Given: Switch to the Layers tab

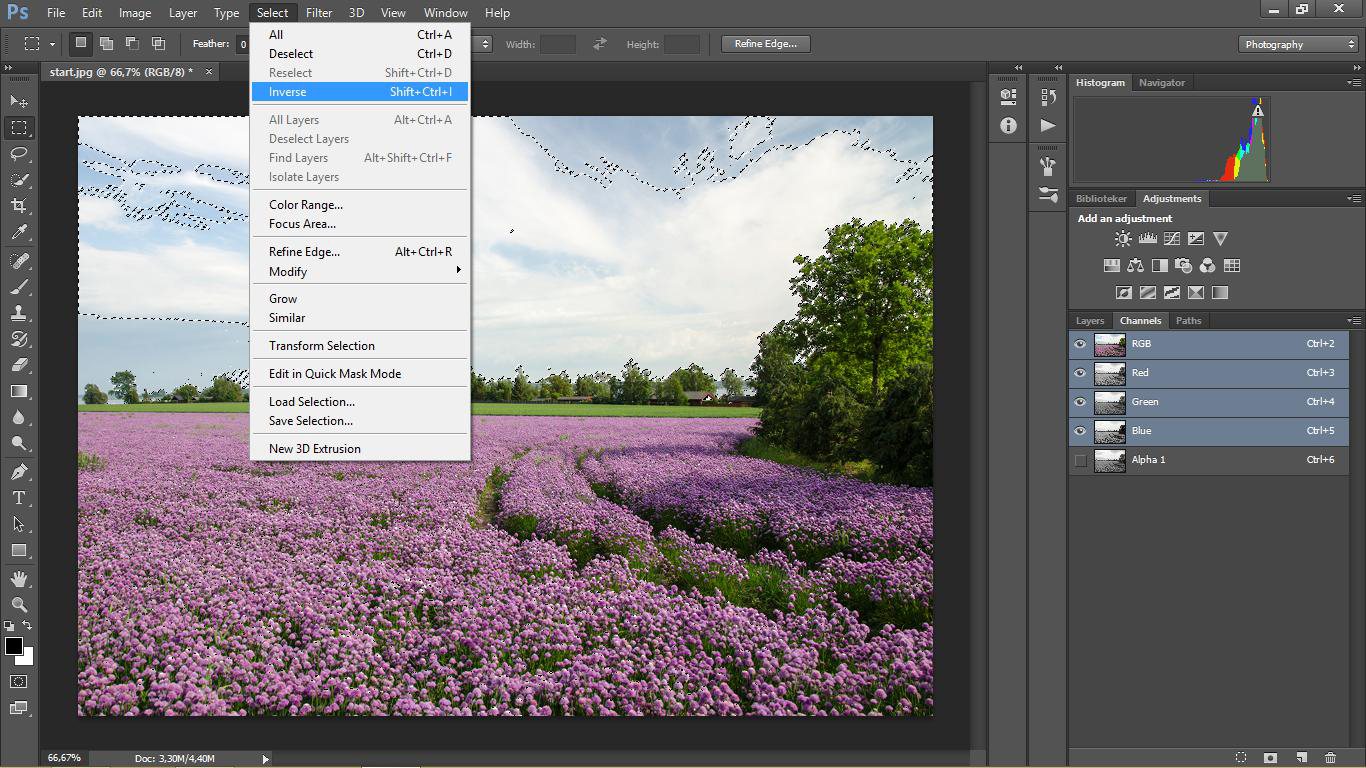Looking at the screenshot, I should (1089, 321).
